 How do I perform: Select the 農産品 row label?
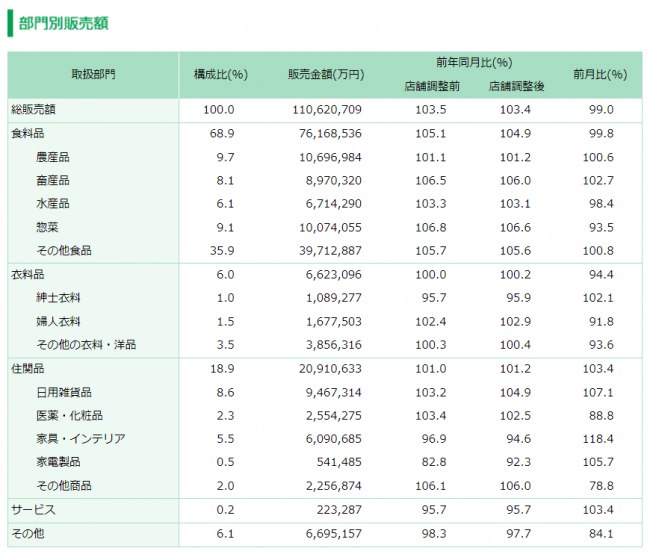pos(52,157)
